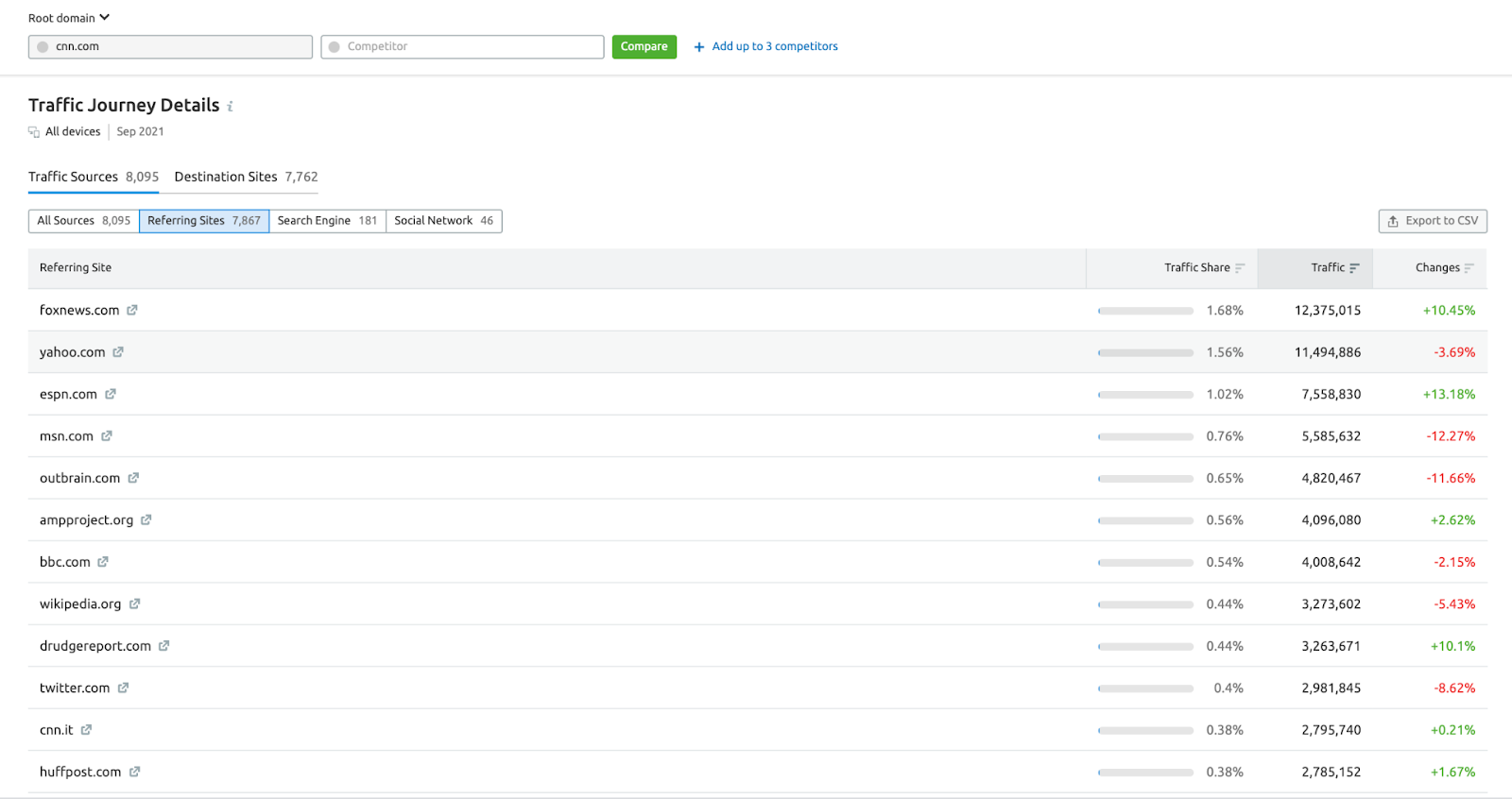Image resolution: width=1512 pixels, height=799 pixels.
Task: Sort by Changes column icon
Action: pos(1469,268)
